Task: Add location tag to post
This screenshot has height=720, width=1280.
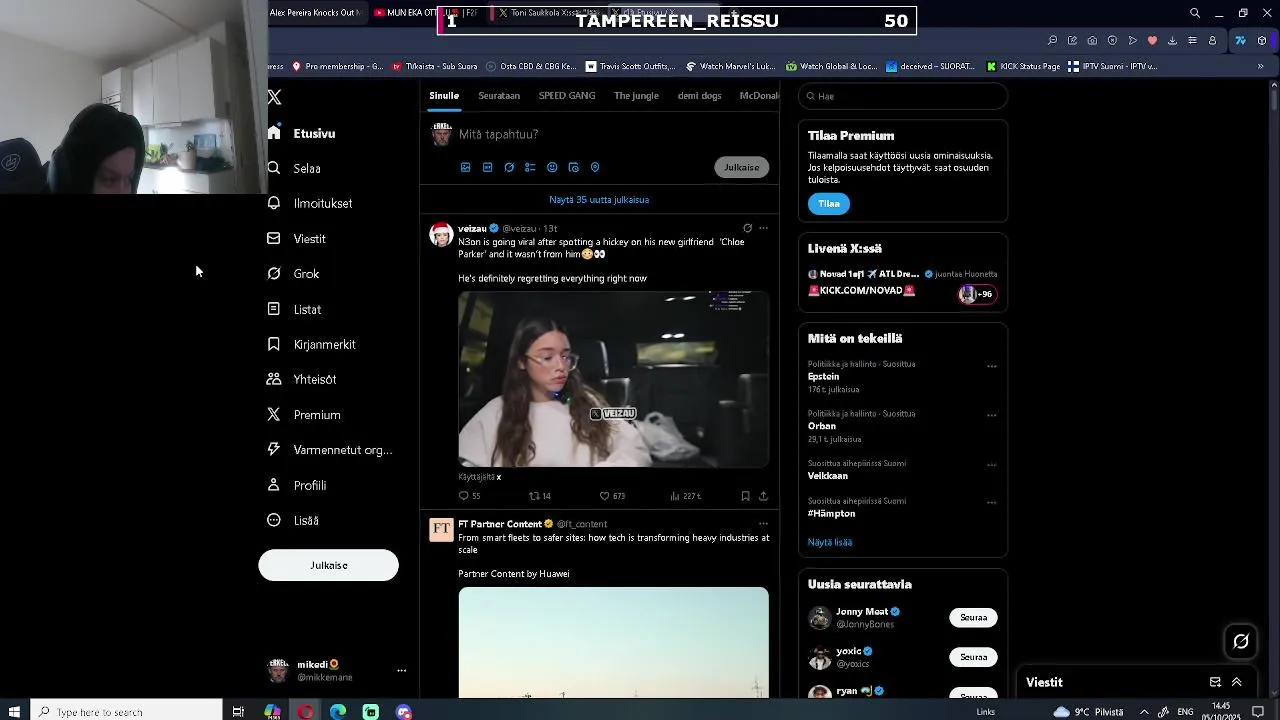Action: click(x=595, y=167)
